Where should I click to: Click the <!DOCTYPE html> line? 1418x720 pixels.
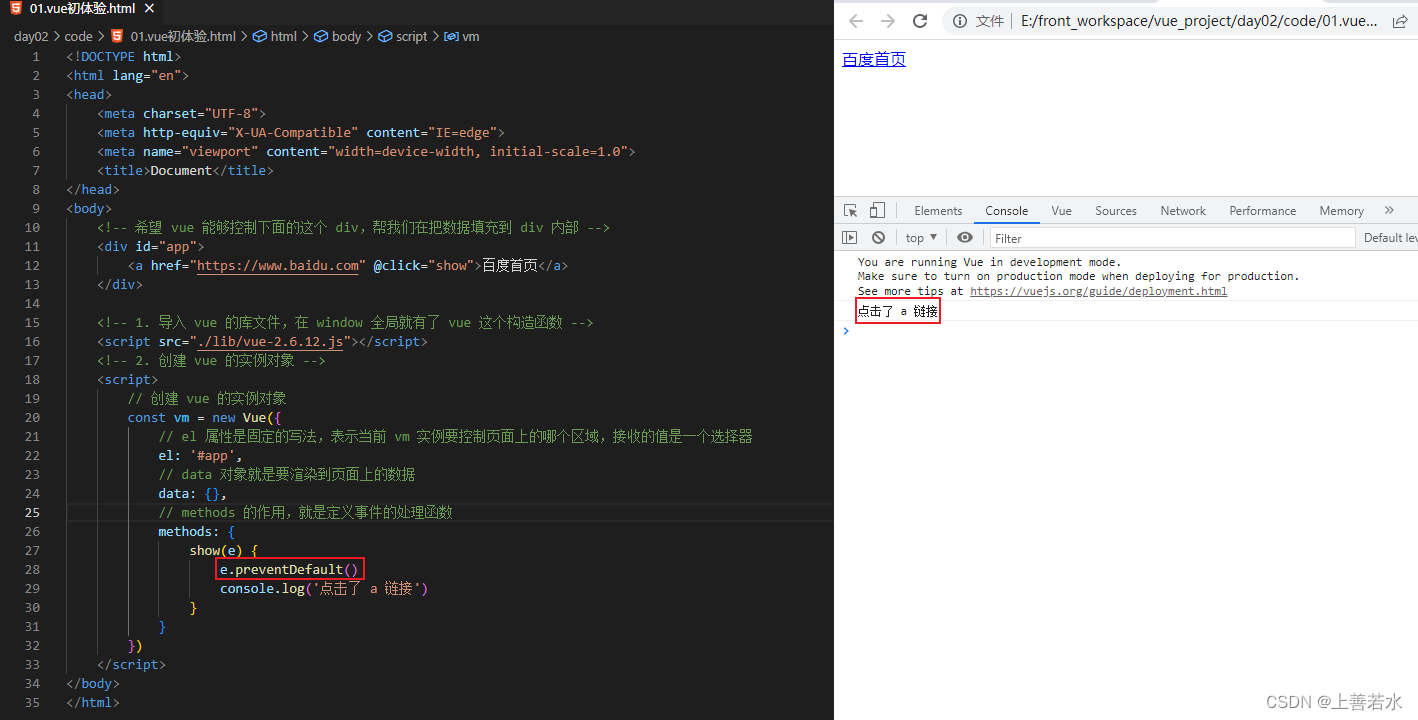pyautogui.click(x=124, y=57)
